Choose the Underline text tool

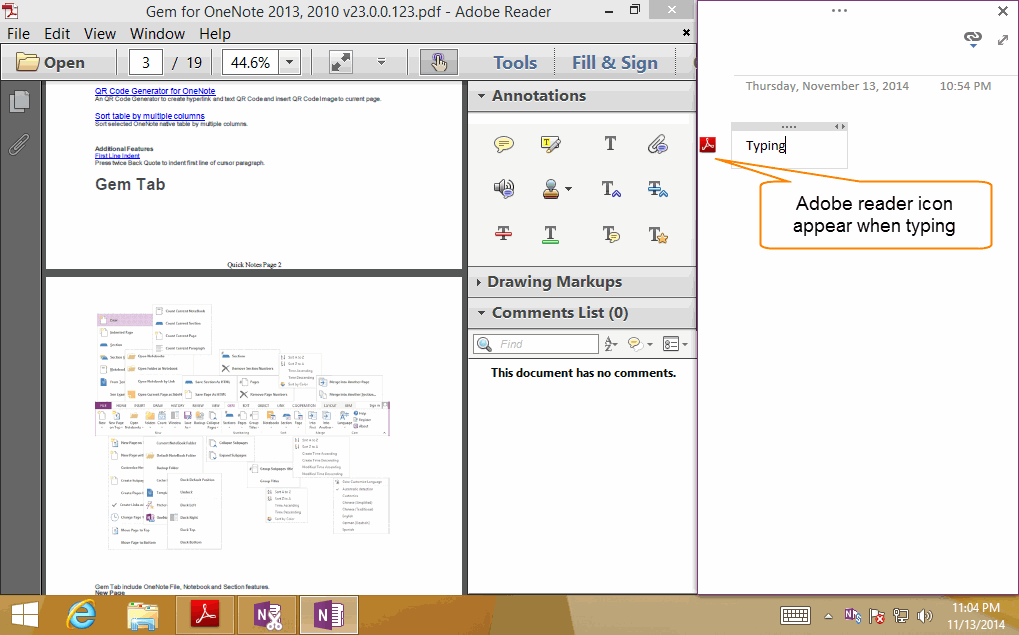(x=550, y=234)
